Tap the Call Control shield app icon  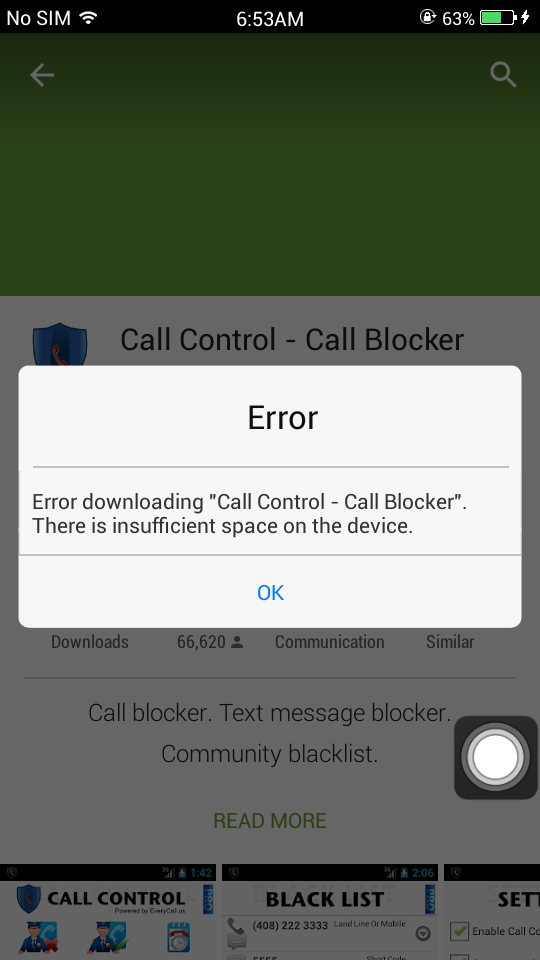tap(59, 345)
